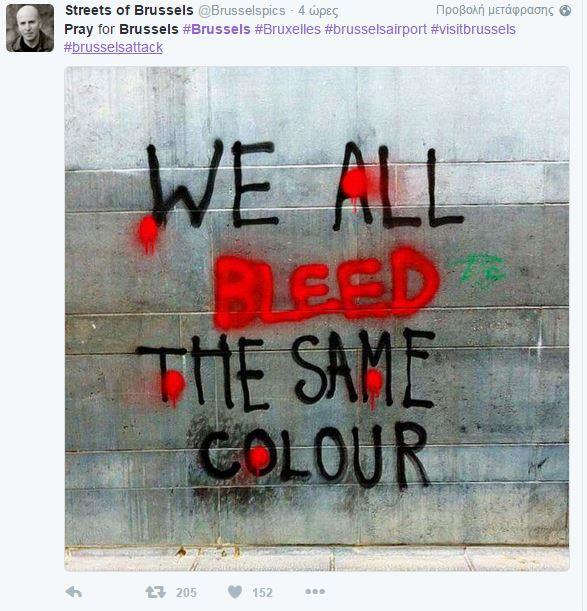This screenshot has height=611, width=587.
Task: Click the globe translation icon
Action: 565,11
